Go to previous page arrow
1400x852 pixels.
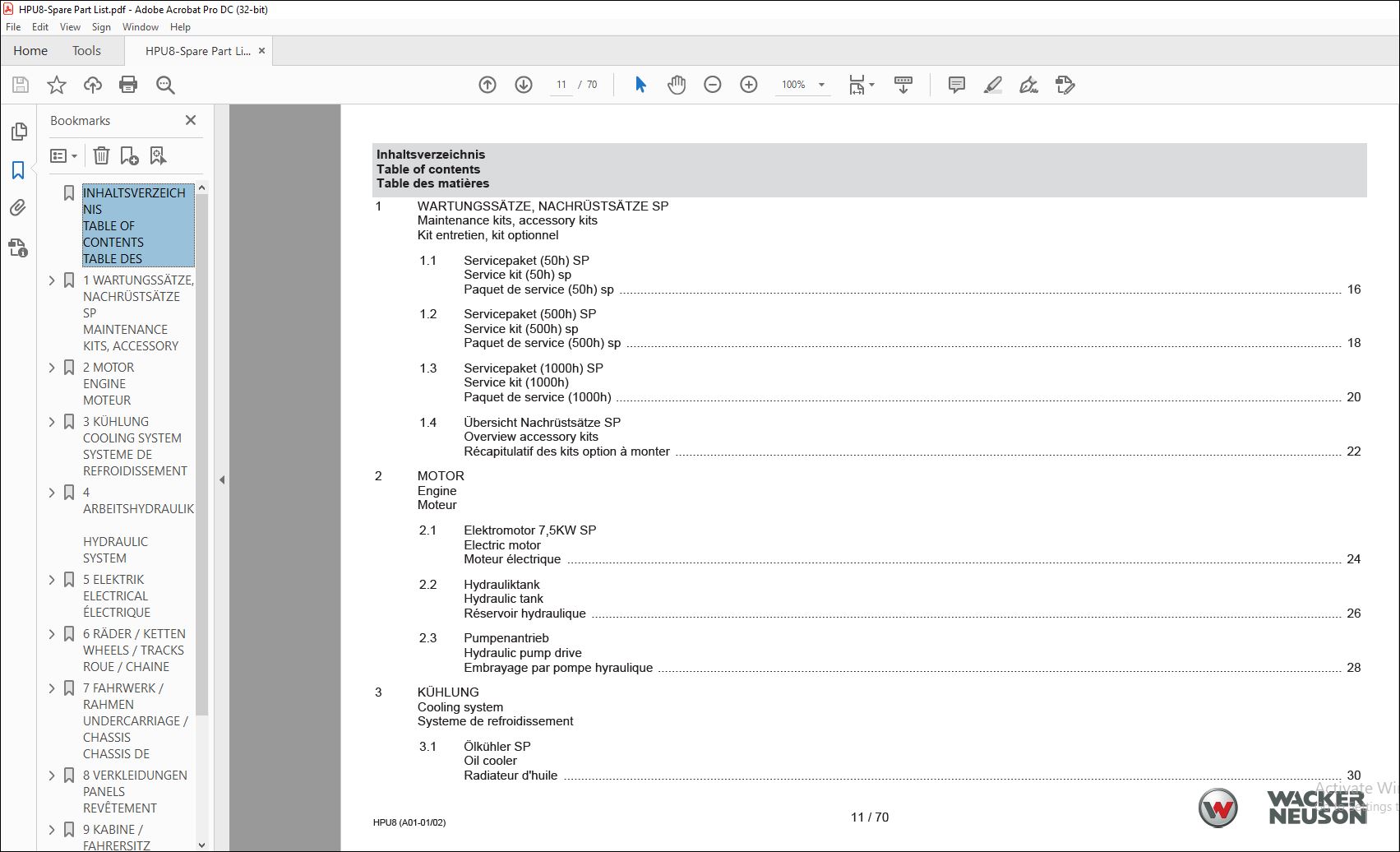[x=487, y=85]
